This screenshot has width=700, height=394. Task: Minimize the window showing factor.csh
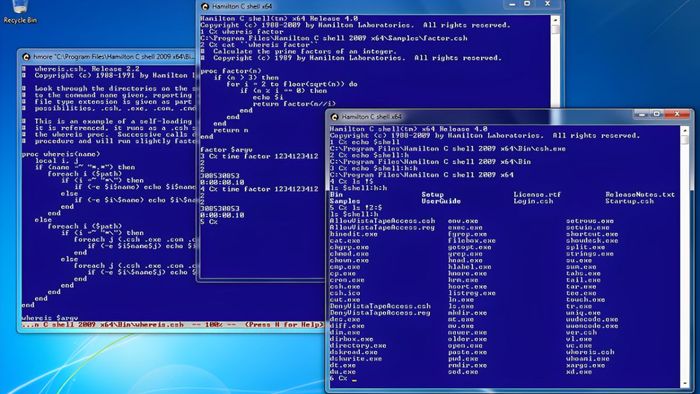[512, 4]
